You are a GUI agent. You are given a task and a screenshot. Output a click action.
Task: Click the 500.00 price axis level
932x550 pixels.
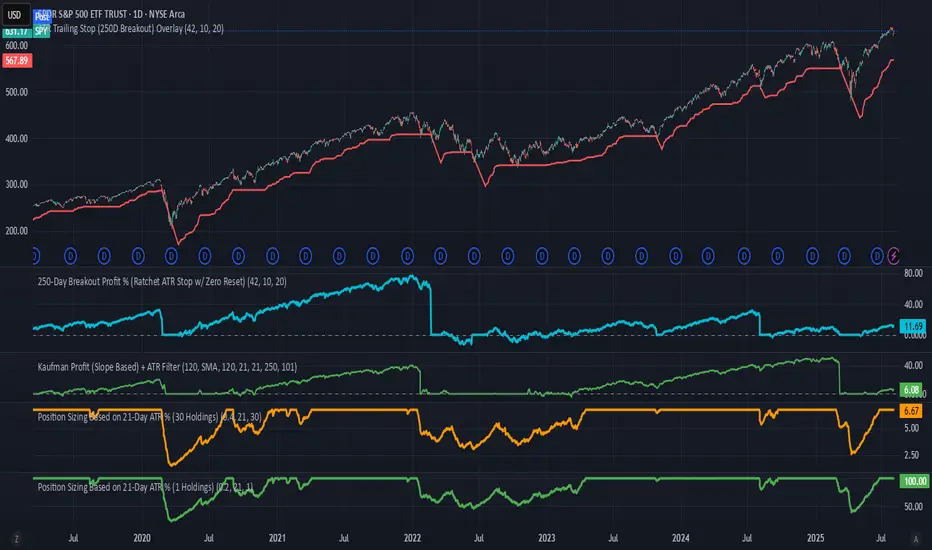click(x=16, y=92)
